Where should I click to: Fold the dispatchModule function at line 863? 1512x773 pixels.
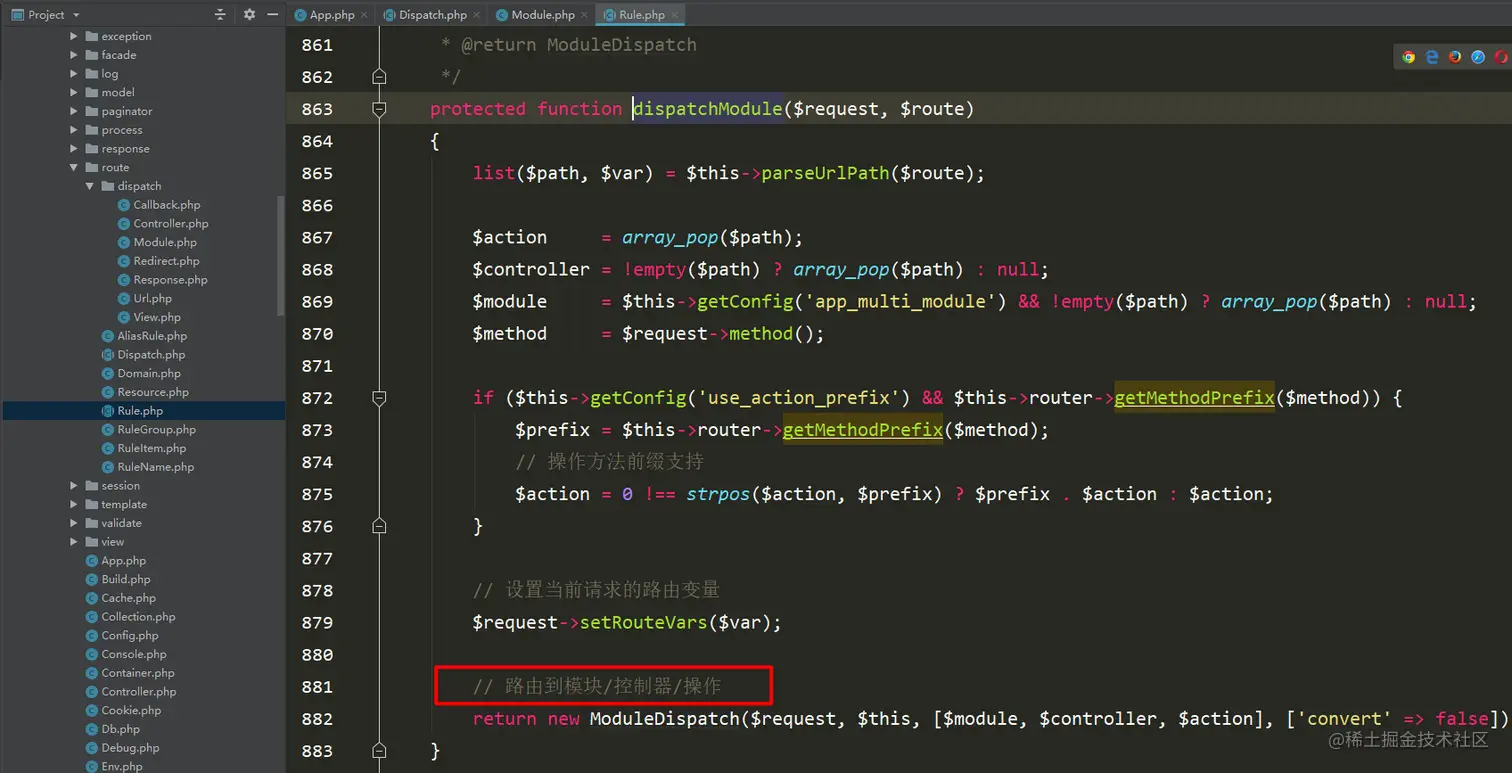click(379, 109)
